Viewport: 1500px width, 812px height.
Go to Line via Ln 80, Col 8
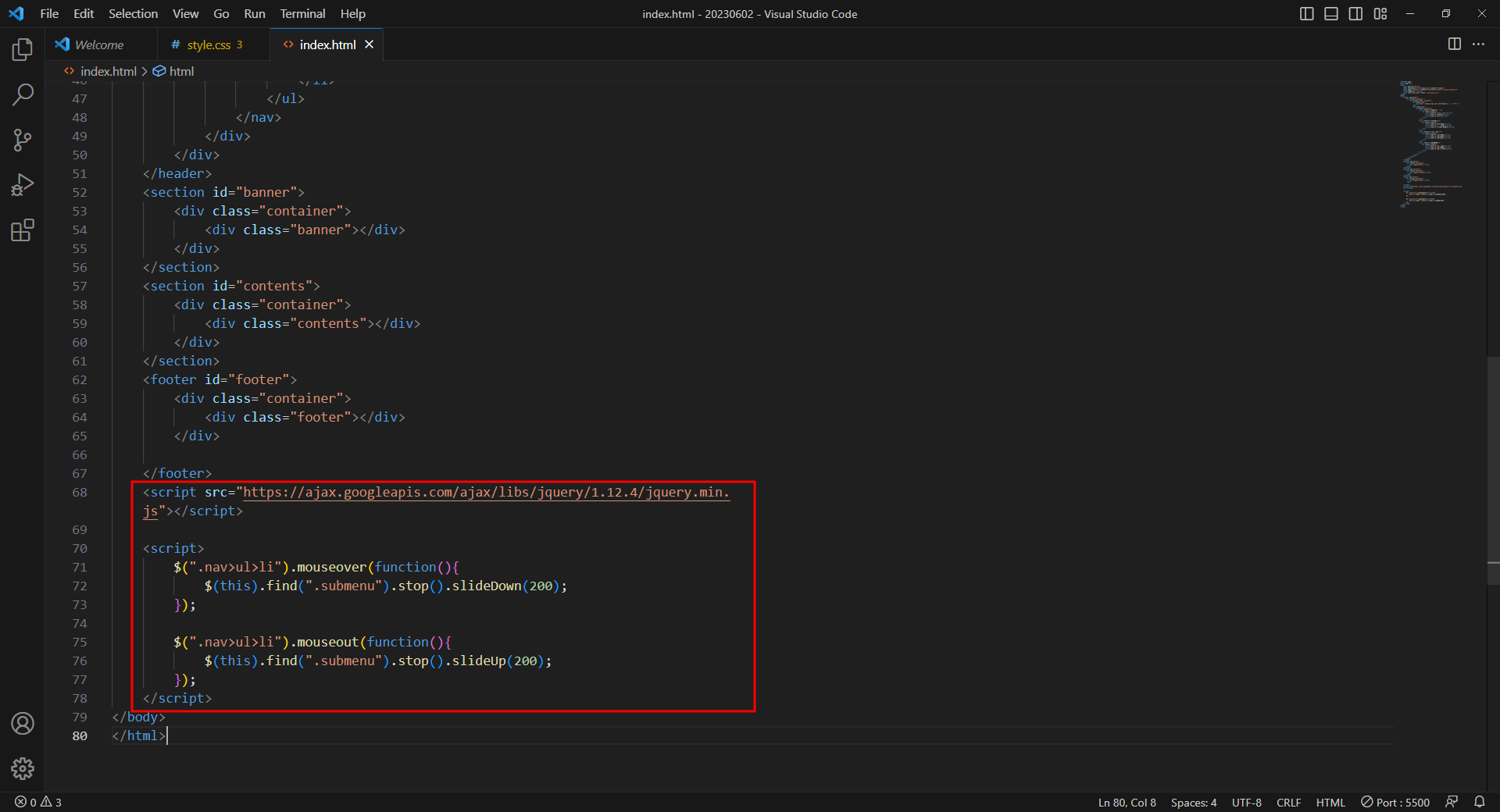pos(1127,802)
